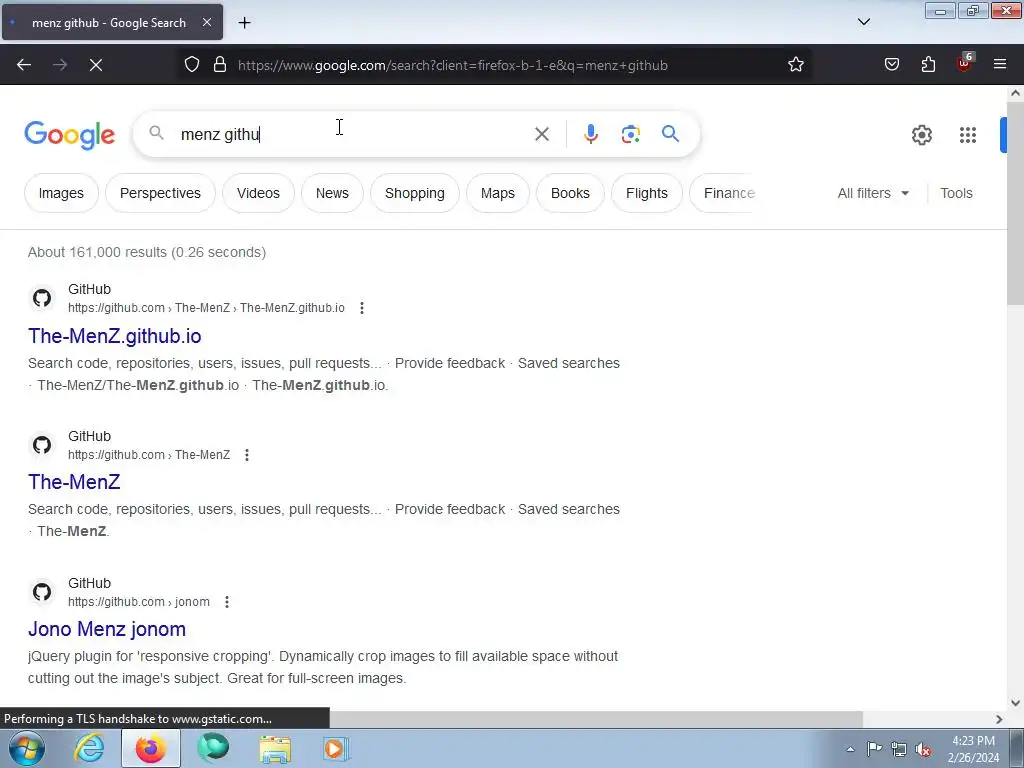The height and width of the screenshot is (768, 1024).
Task: Go back to the previous page
Action: [24, 65]
